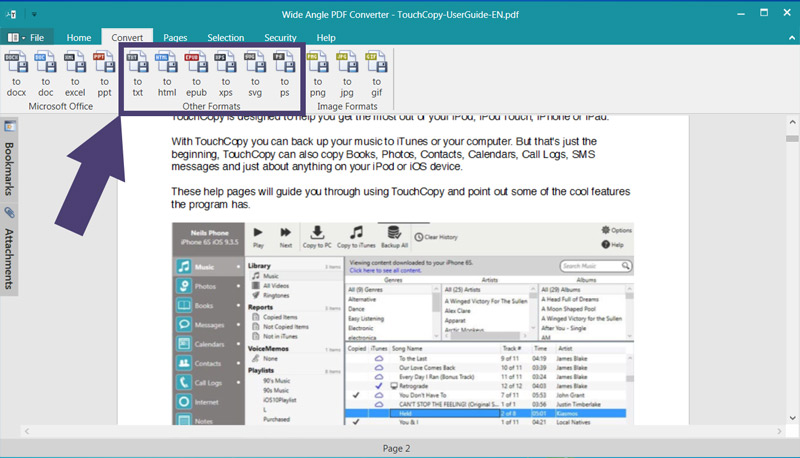The image size is (800, 458).
Task: Click the Other Formats group label
Action: pos(211,106)
